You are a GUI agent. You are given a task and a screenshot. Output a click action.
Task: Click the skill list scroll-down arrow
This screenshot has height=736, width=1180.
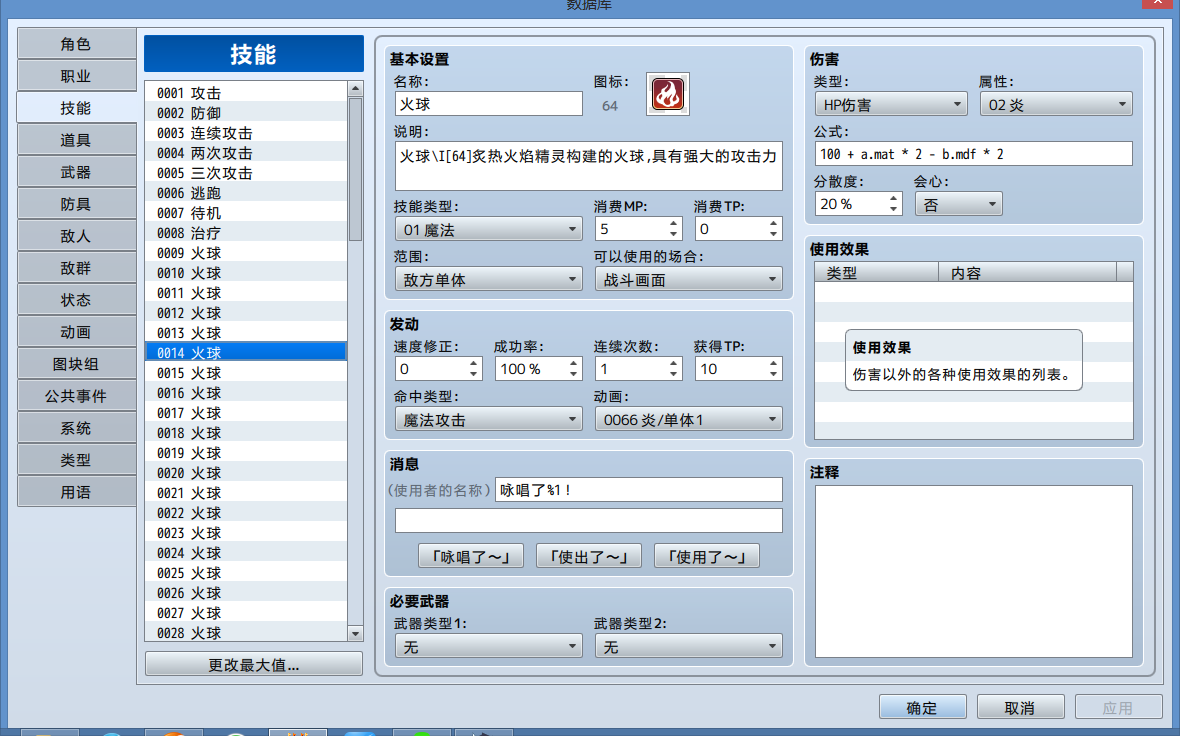click(x=355, y=634)
